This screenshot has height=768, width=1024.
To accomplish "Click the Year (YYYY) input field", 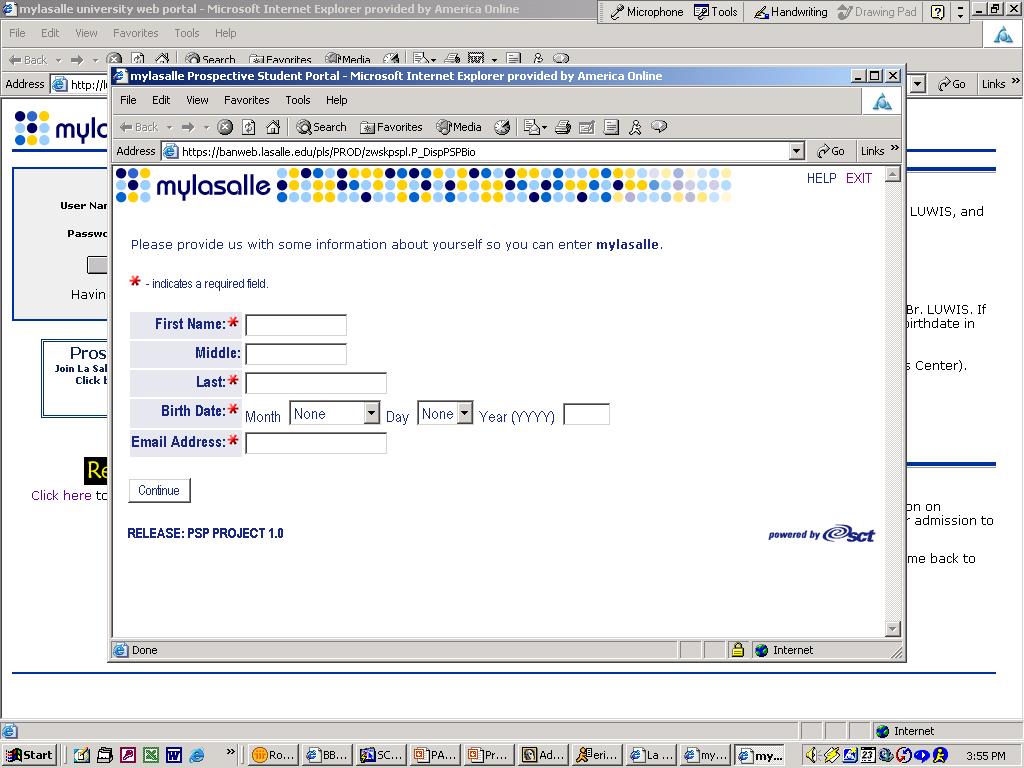I will point(586,414).
